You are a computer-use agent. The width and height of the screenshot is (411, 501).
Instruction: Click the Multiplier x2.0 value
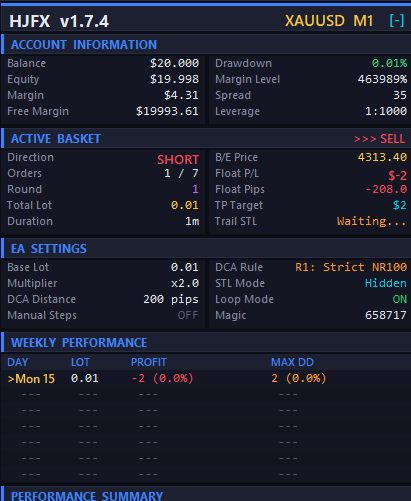pos(185,283)
